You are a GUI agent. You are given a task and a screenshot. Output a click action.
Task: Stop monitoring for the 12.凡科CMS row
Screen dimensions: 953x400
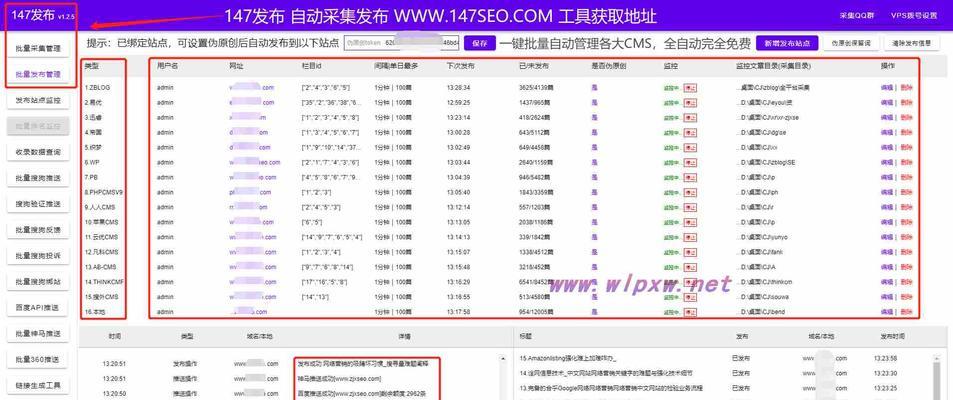[x=690, y=252]
